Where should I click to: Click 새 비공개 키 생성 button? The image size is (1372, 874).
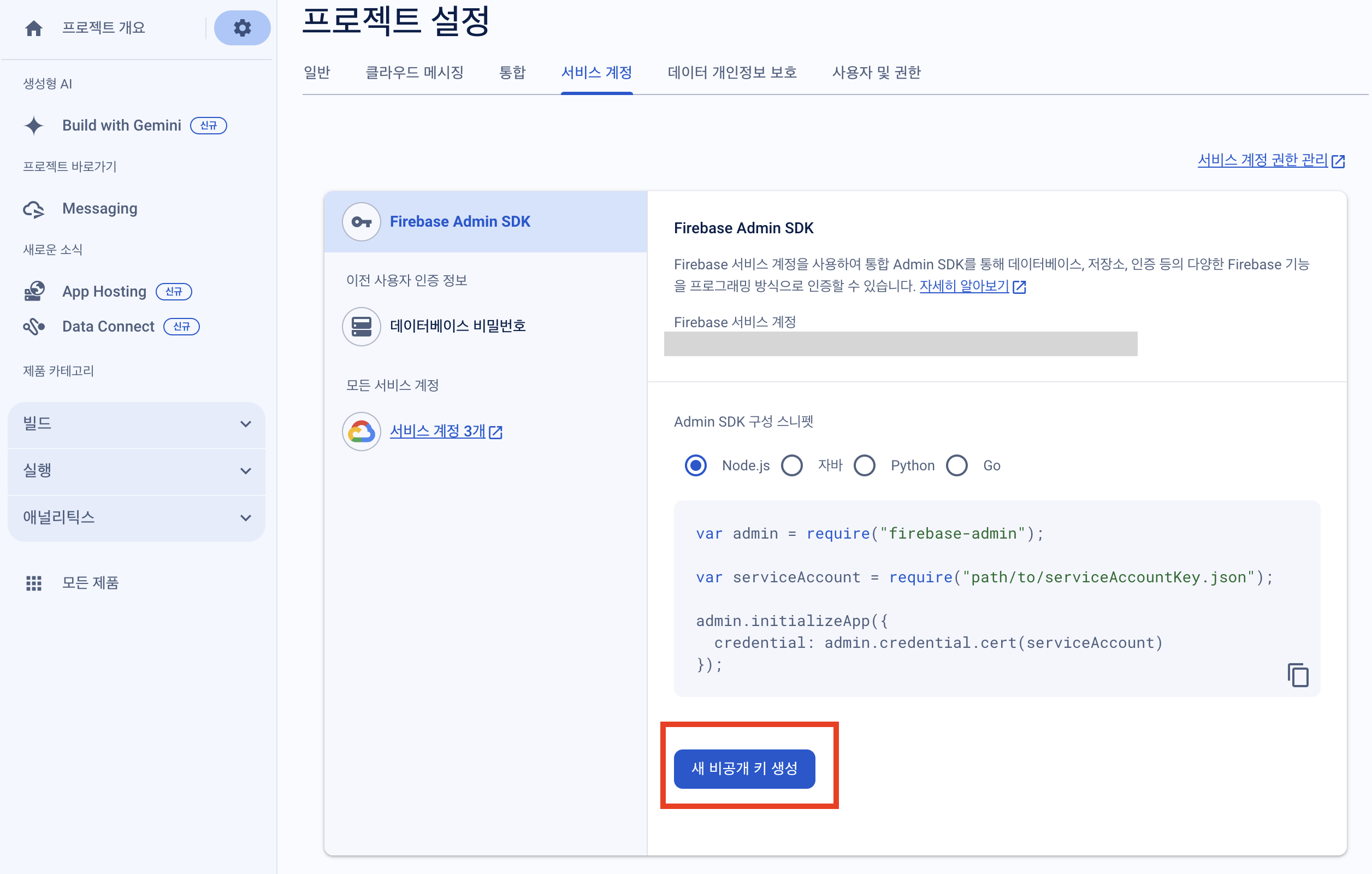[x=744, y=769]
